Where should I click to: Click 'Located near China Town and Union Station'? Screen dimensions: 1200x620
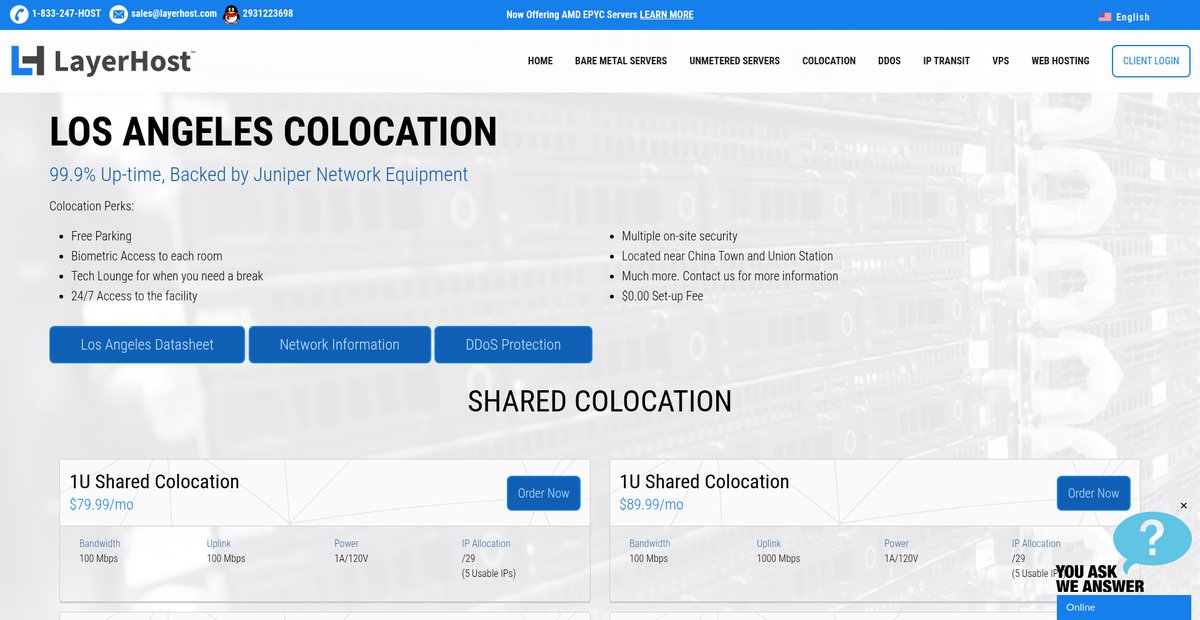tap(727, 256)
